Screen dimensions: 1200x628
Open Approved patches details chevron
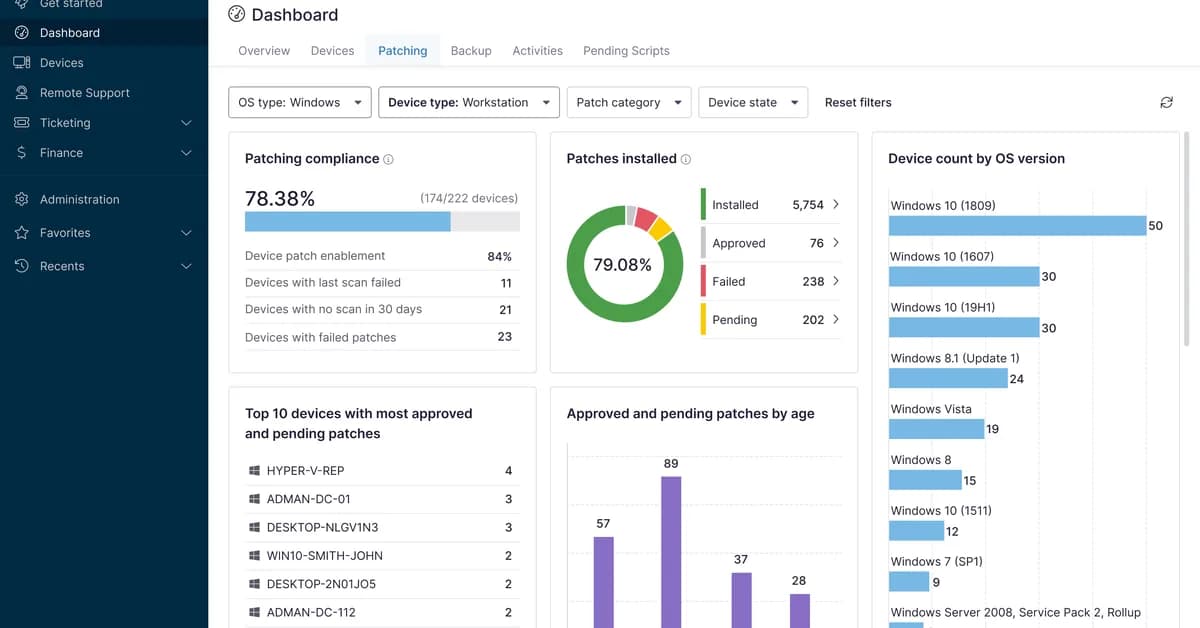coord(836,242)
